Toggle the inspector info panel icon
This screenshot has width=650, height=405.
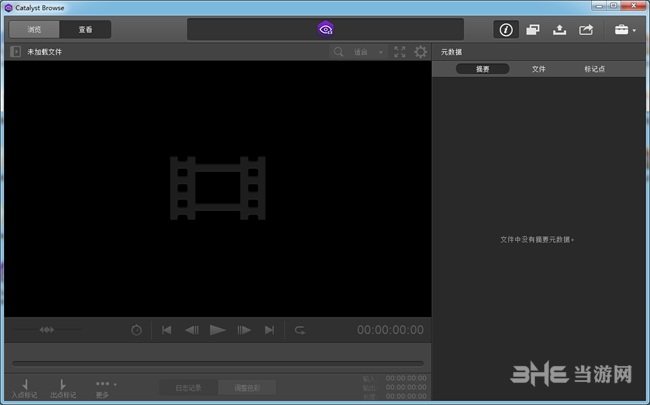(x=506, y=30)
